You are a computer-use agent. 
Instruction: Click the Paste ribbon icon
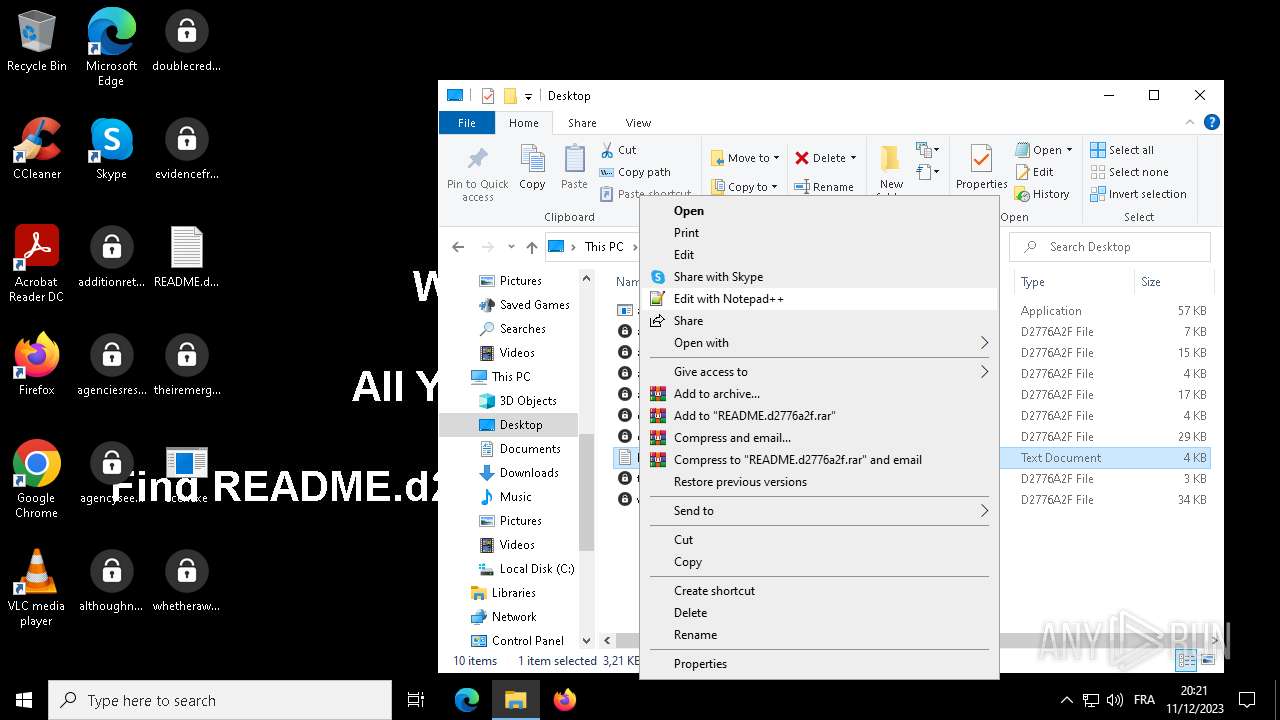574,168
